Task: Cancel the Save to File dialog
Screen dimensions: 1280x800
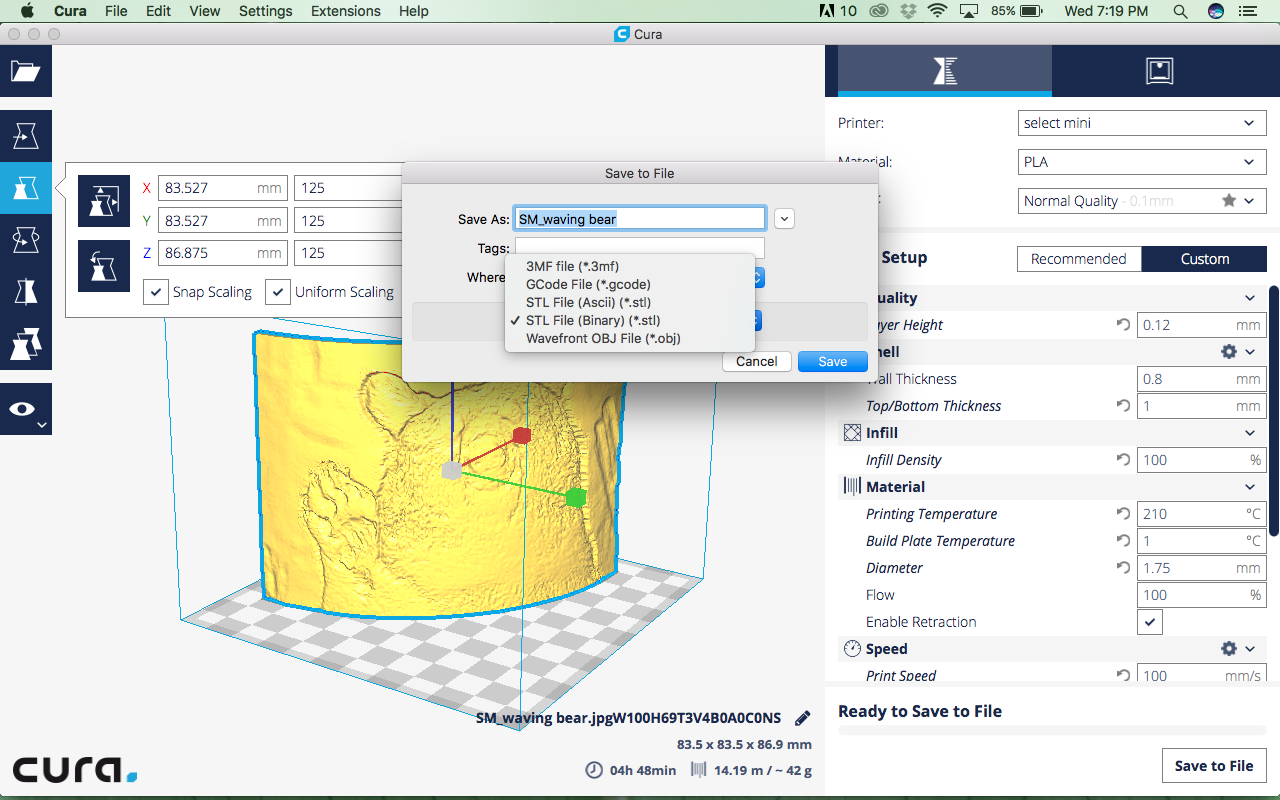Action: click(757, 361)
